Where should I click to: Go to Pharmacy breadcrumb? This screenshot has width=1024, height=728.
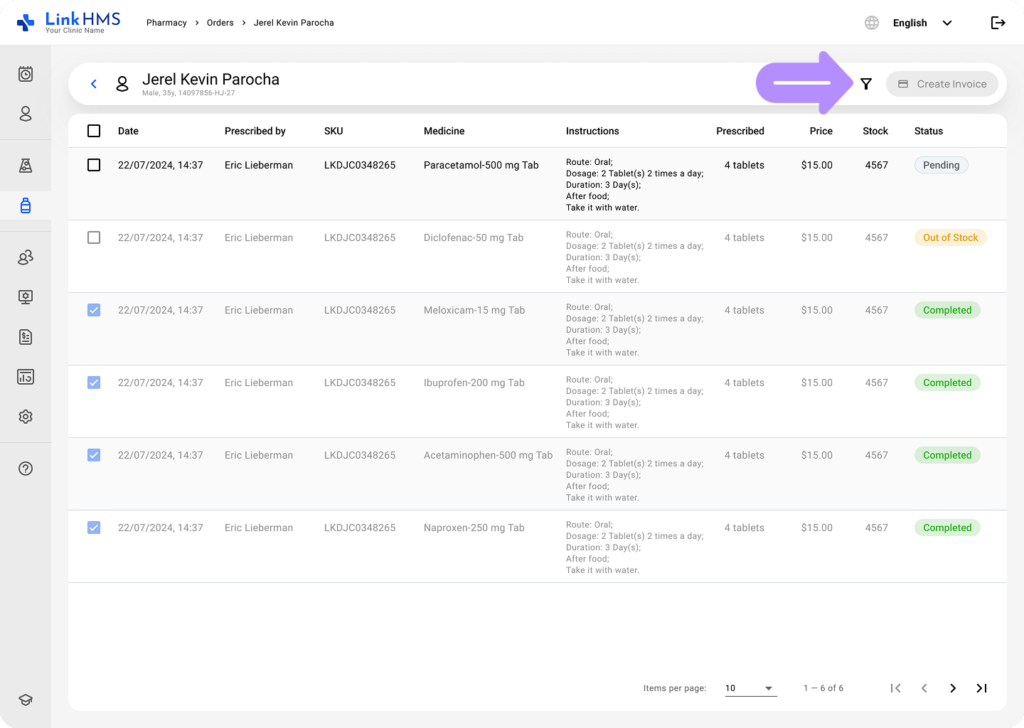click(167, 23)
